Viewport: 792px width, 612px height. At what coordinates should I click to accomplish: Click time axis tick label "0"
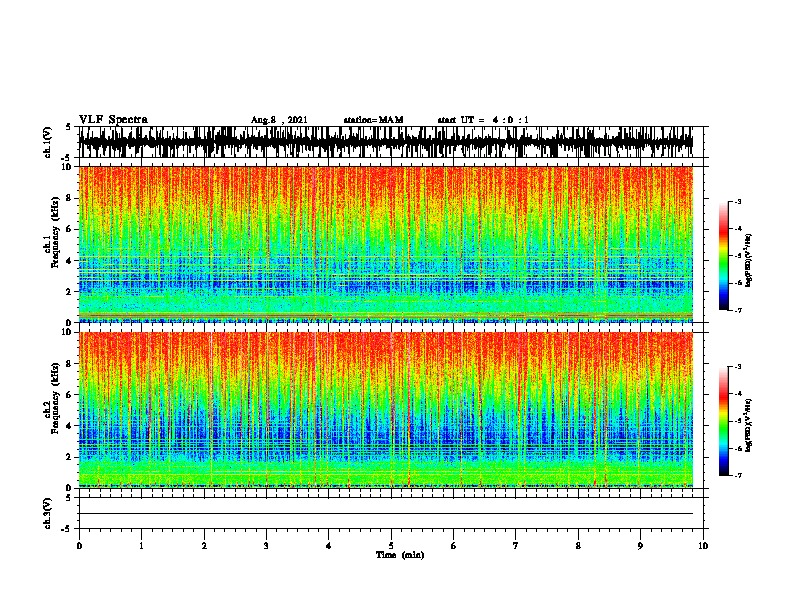tap(79, 546)
